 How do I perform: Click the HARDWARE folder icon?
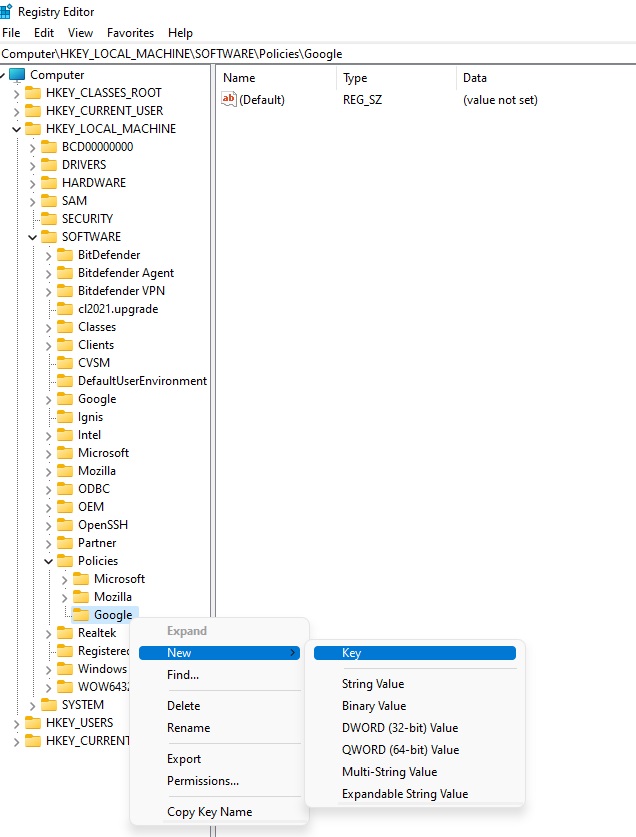(49, 183)
